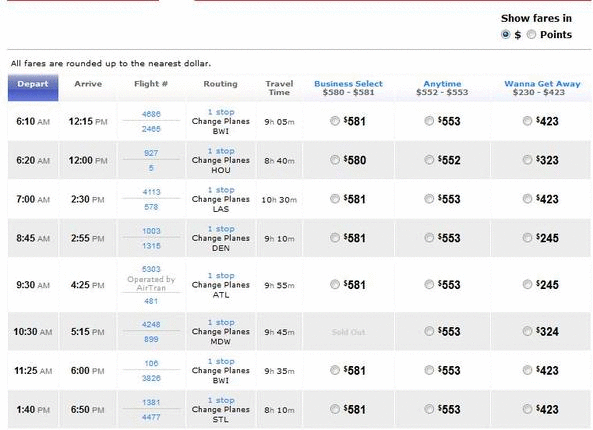View 1 stop details for MDW routing
Viewport: 593px width, 430px height.
(221, 322)
